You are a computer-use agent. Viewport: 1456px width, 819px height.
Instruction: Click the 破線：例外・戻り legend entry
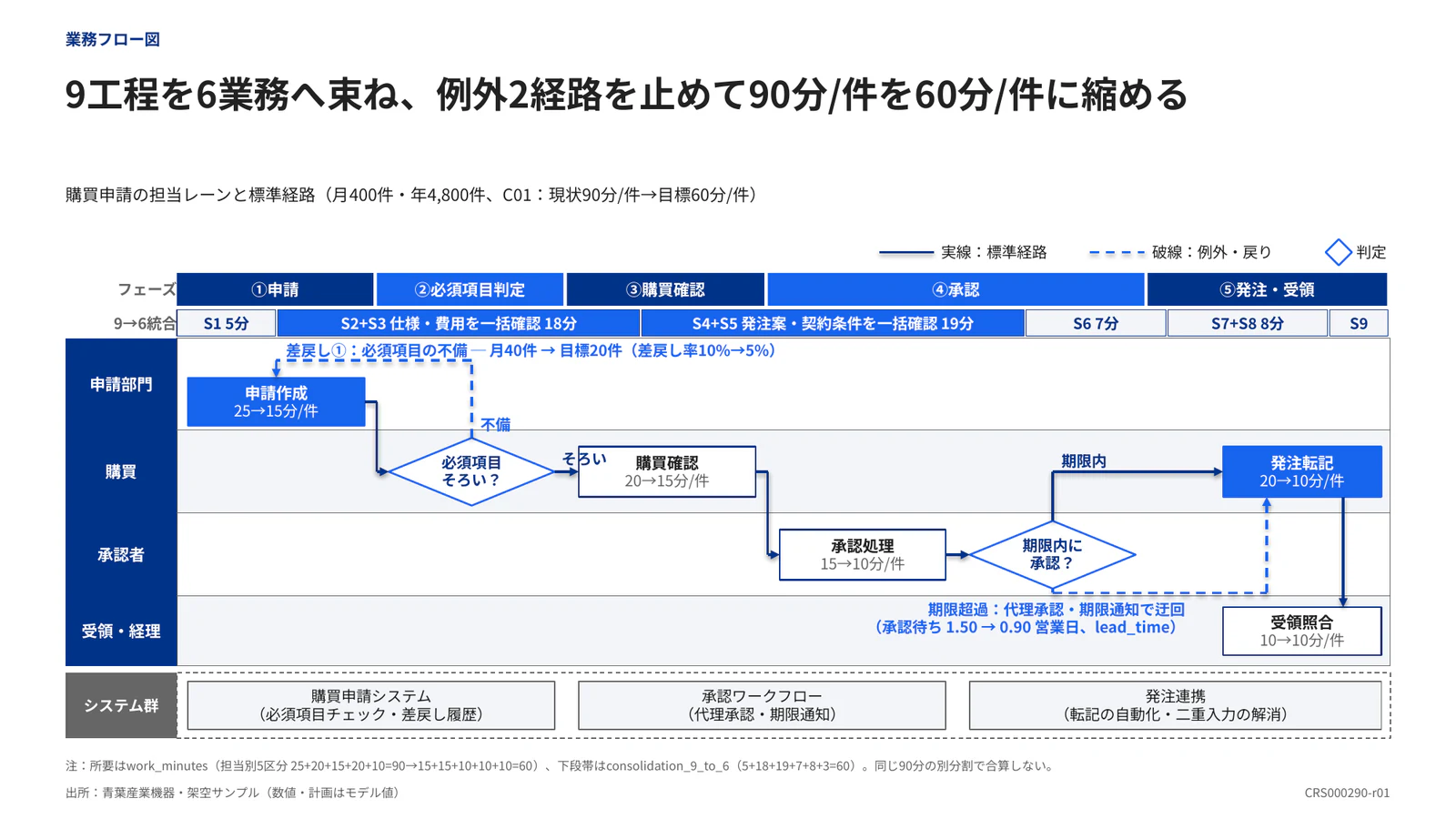pyautogui.click(x=1180, y=252)
